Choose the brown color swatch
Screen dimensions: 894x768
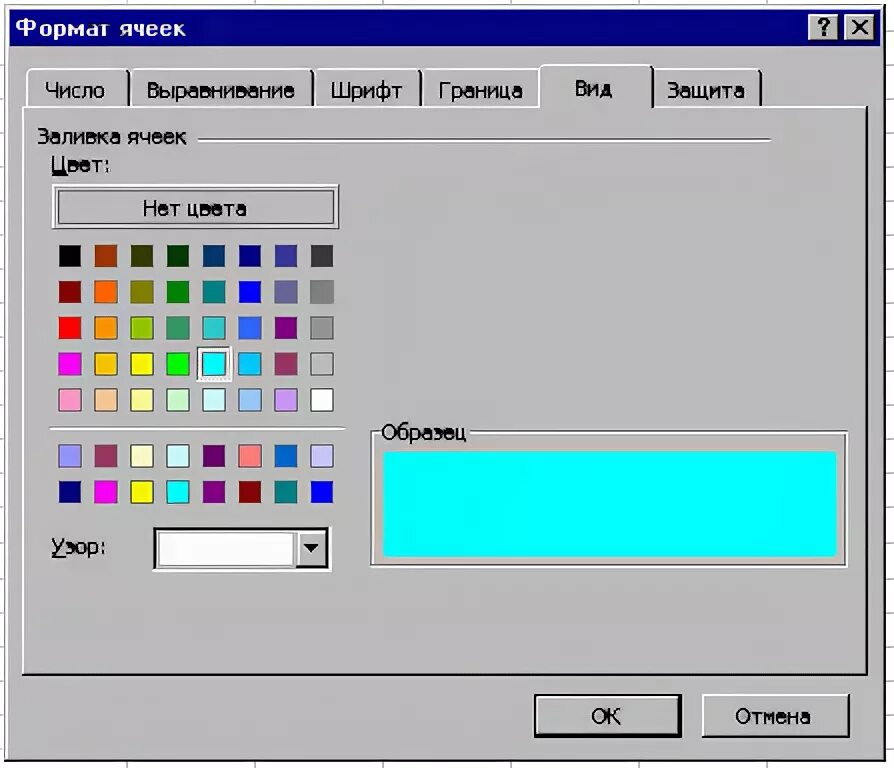coord(106,256)
